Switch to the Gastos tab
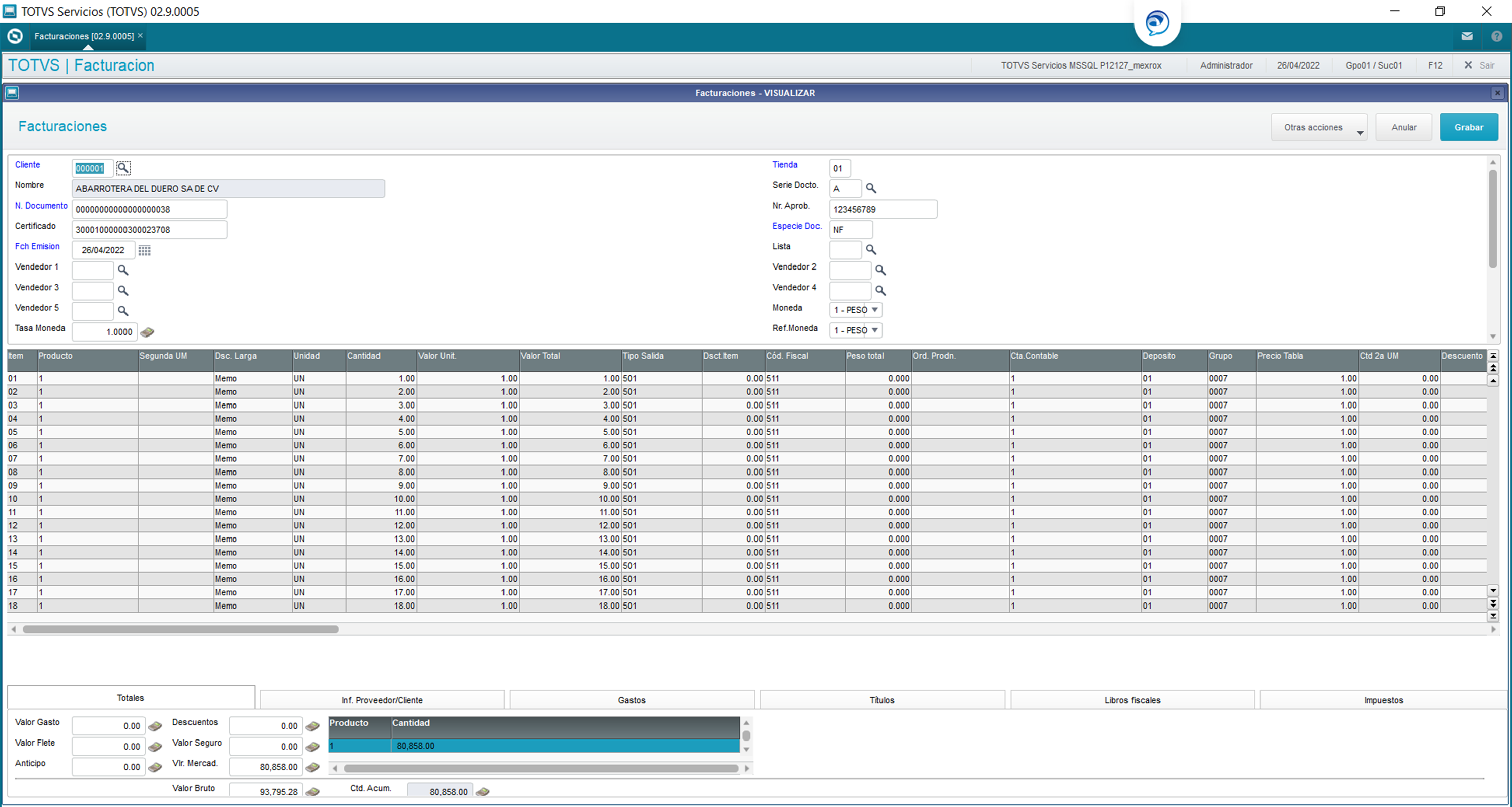The width and height of the screenshot is (1512, 807). (632, 700)
